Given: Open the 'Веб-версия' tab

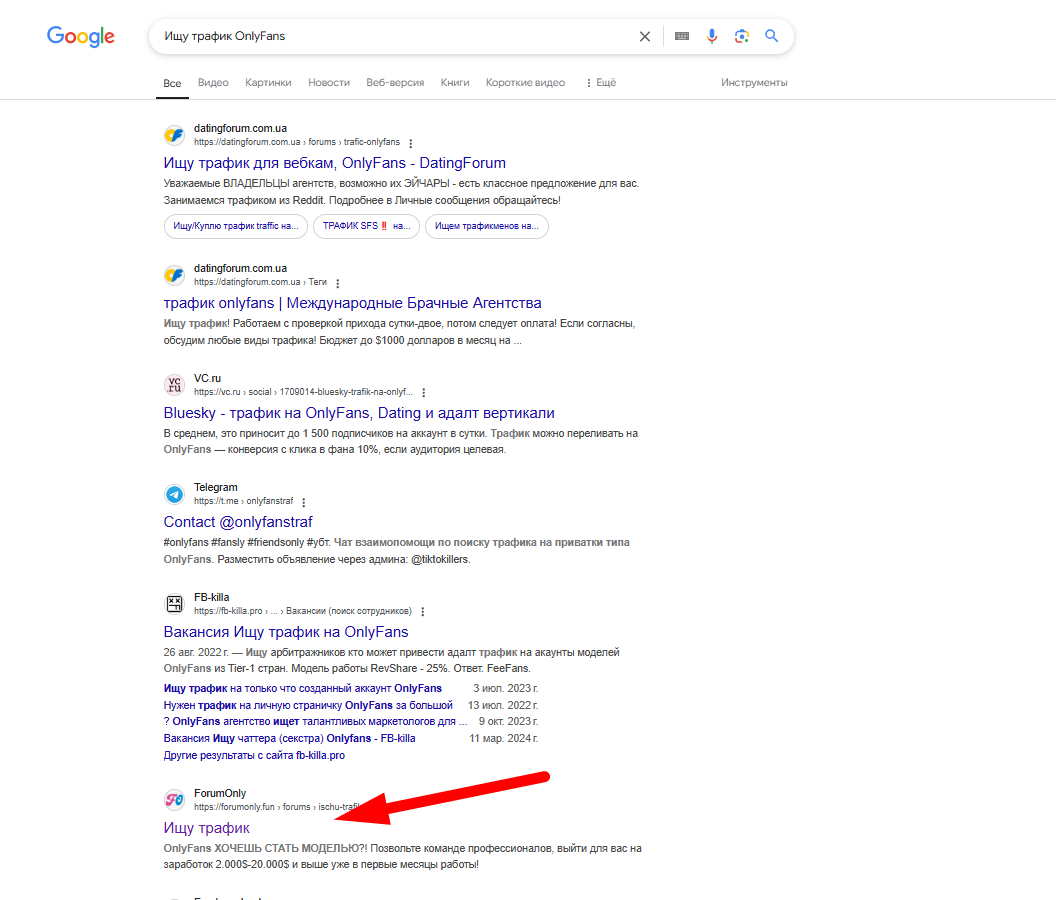Looking at the screenshot, I should pos(395,82).
